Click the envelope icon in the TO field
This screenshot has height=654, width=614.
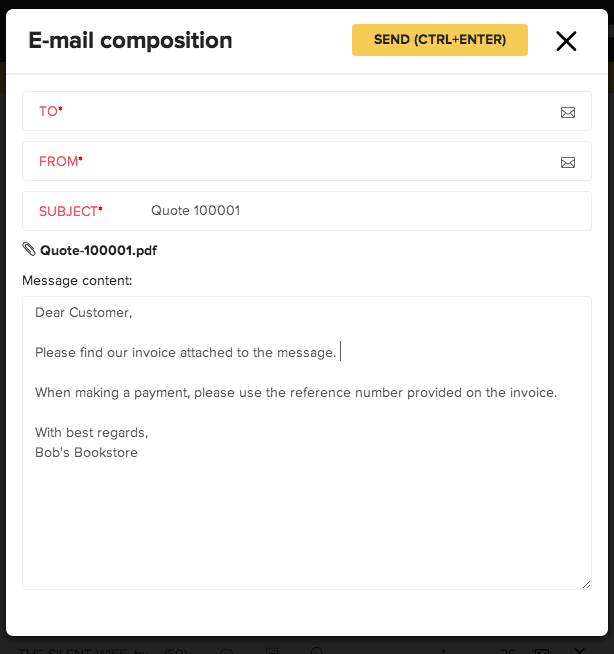[x=568, y=112]
